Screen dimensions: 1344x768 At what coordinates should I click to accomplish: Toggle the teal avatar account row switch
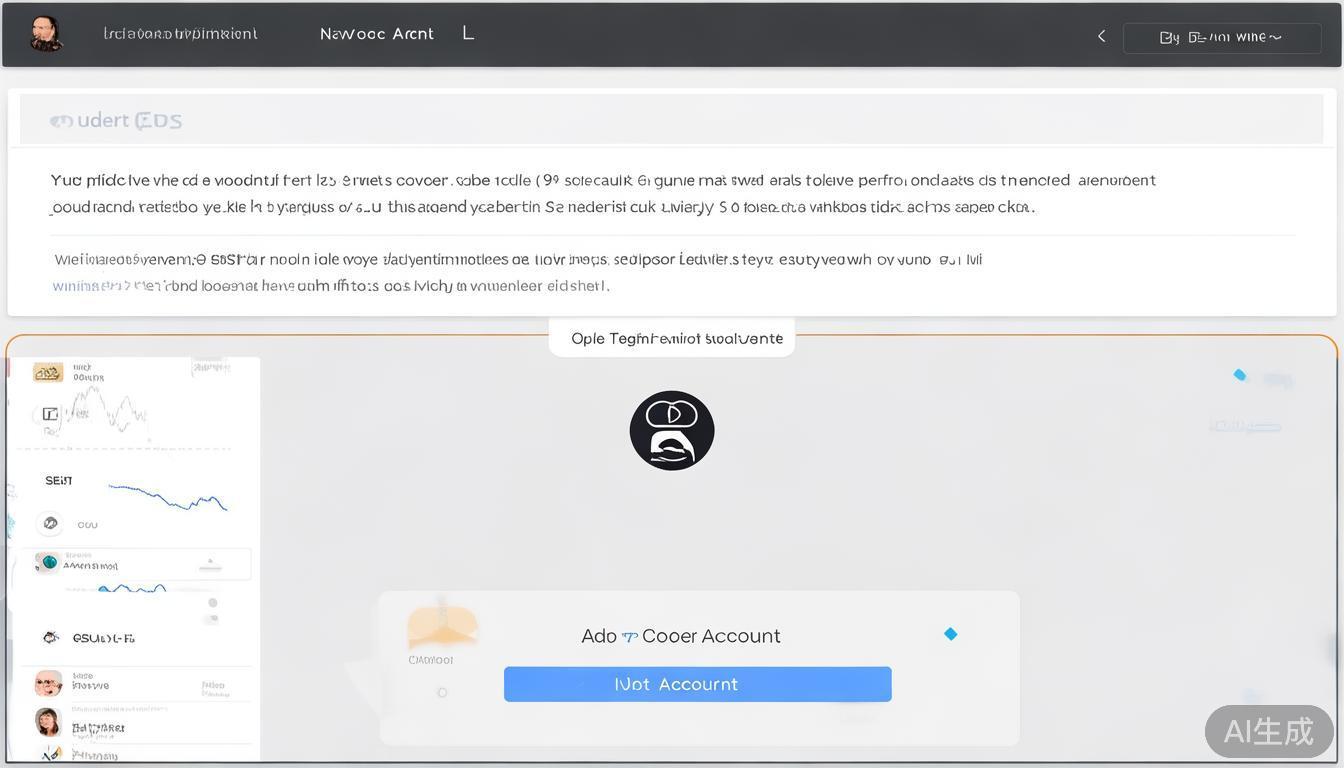(x=49, y=563)
